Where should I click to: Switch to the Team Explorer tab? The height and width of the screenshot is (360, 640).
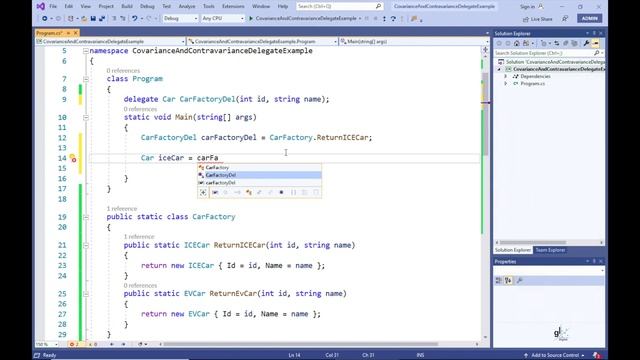550,250
